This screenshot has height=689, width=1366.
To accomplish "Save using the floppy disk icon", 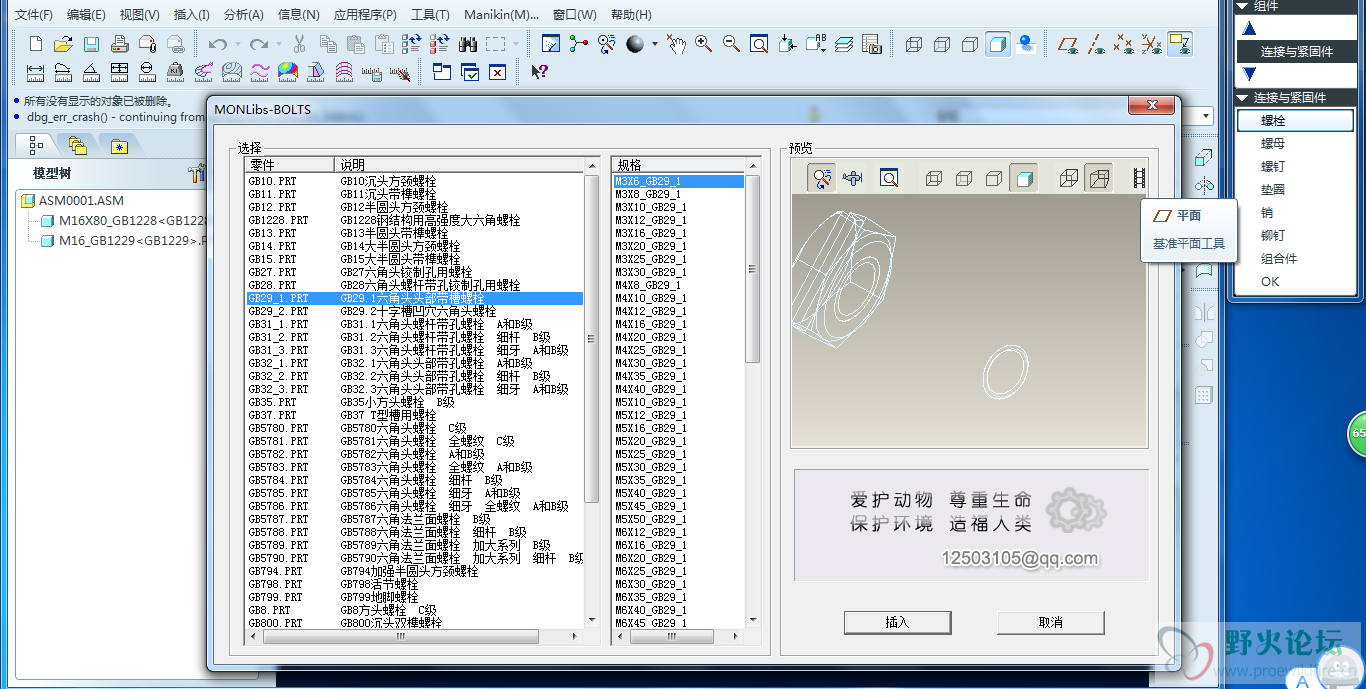I will (91, 44).
